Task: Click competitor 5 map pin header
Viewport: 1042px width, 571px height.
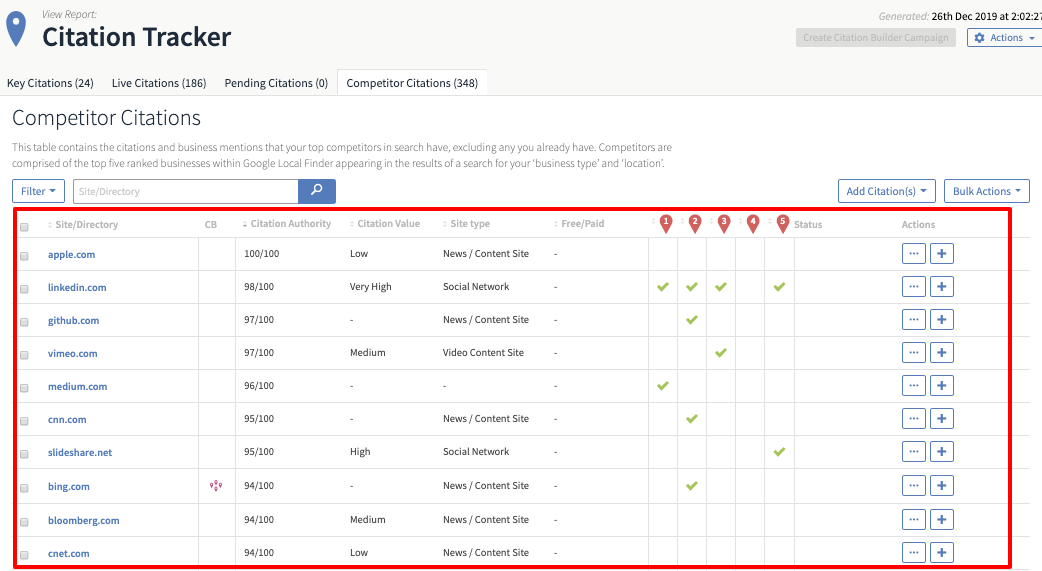Action: (x=783, y=224)
